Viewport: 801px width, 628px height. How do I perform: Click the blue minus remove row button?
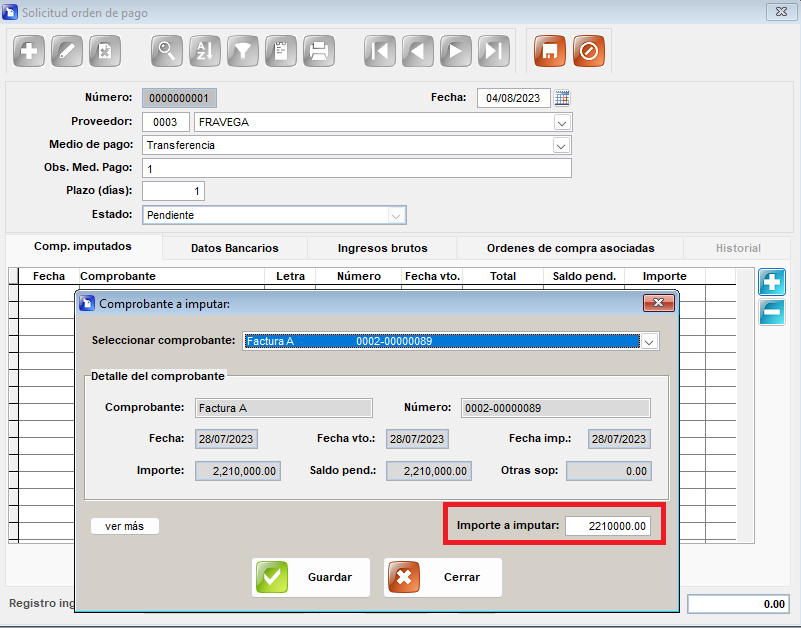(x=771, y=312)
